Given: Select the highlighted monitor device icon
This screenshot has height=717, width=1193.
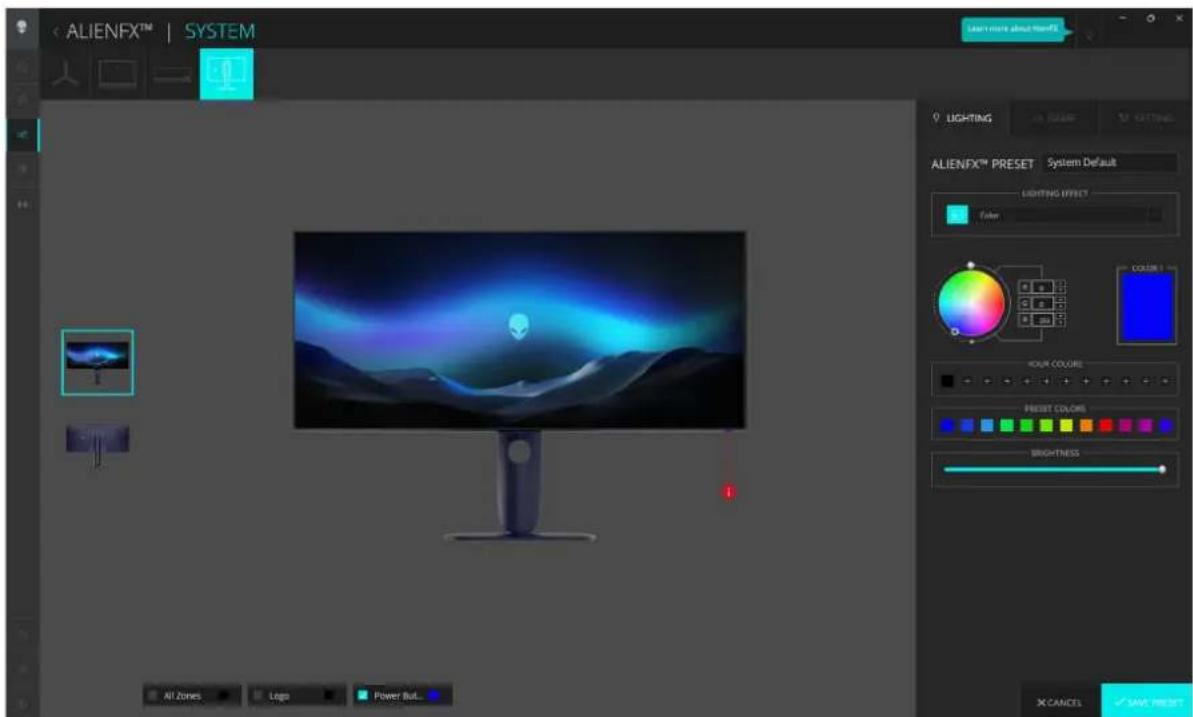Looking at the screenshot, I should coord(227,74).
